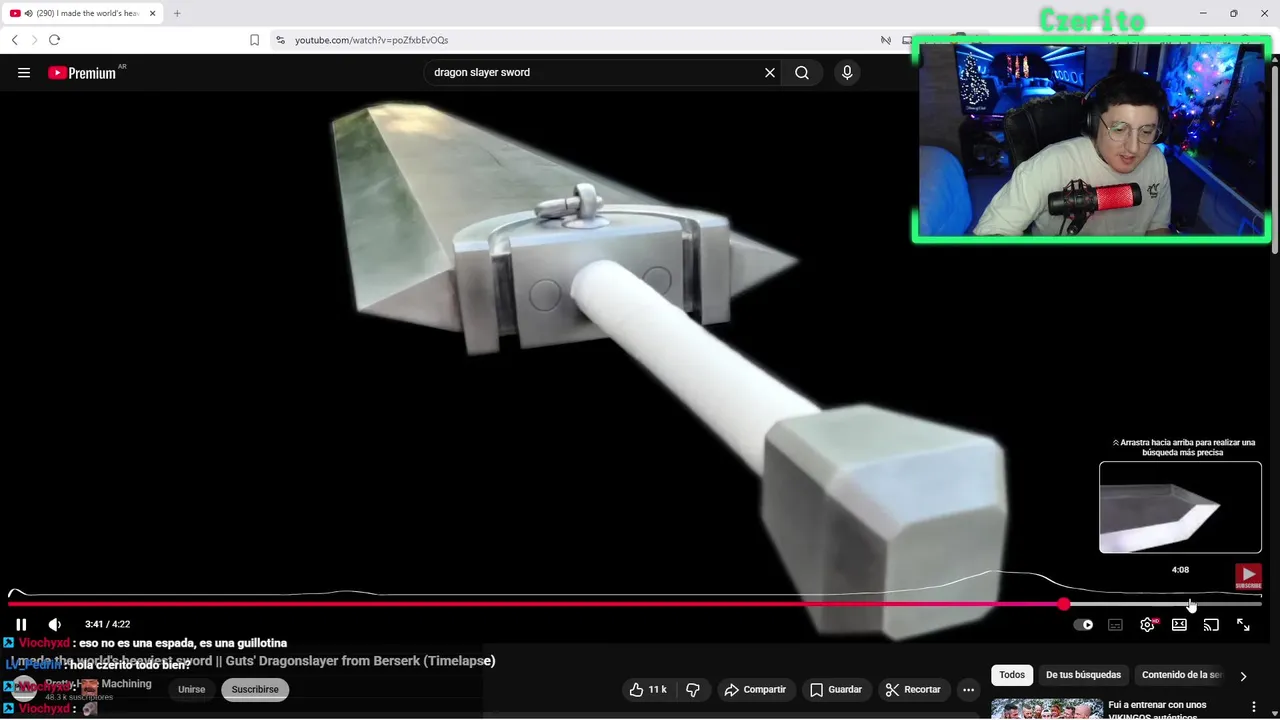This screenshot has height=720, width=1280.
Task: Open the YouTube hamburger guide menu
Action: coord(24,72)
